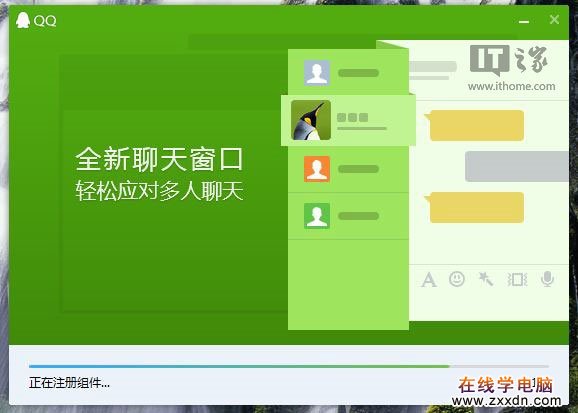Click the grey reply chat bubble
Image resolution: width=578 pixels, height=413 pixels.
tap(517, 166)
